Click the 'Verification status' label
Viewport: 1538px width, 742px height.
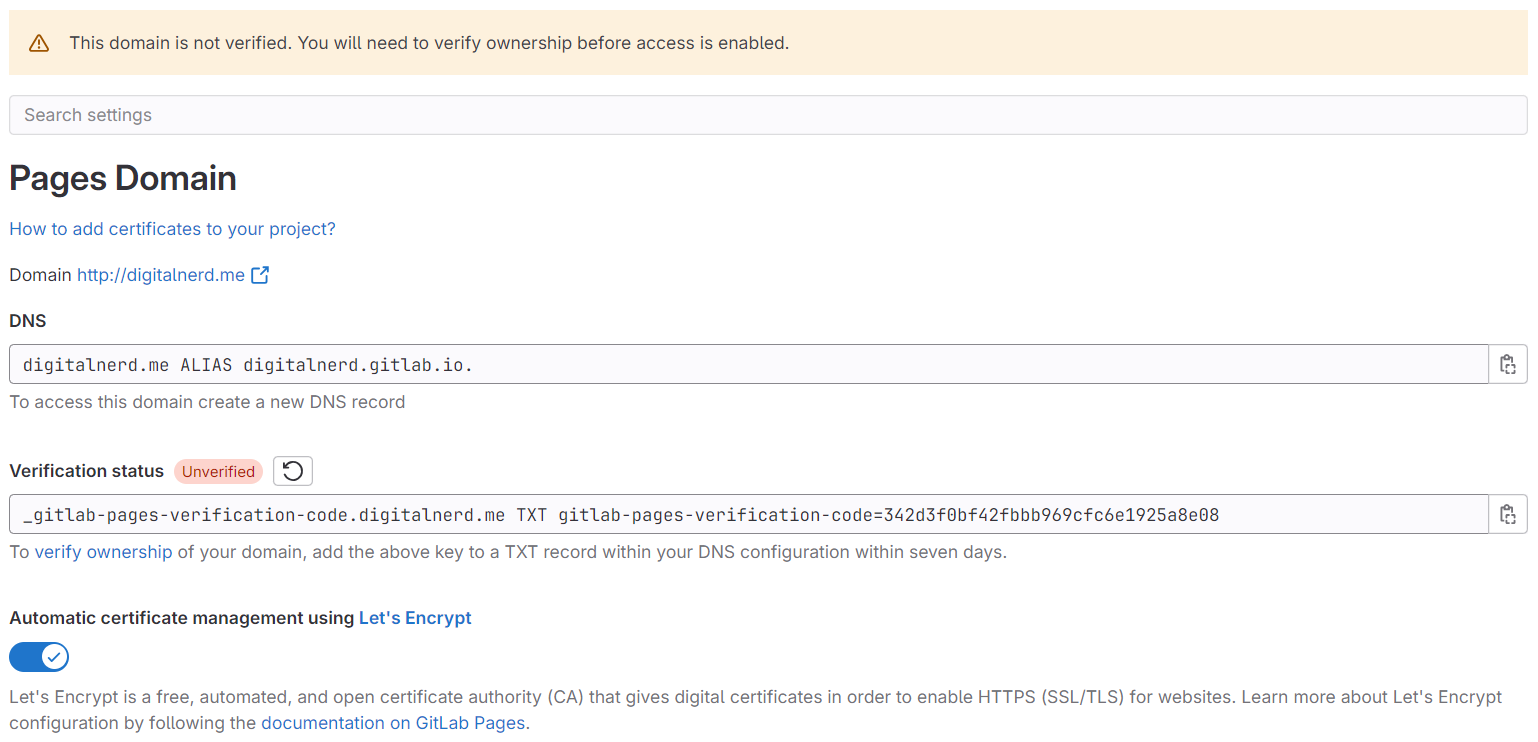86,471
